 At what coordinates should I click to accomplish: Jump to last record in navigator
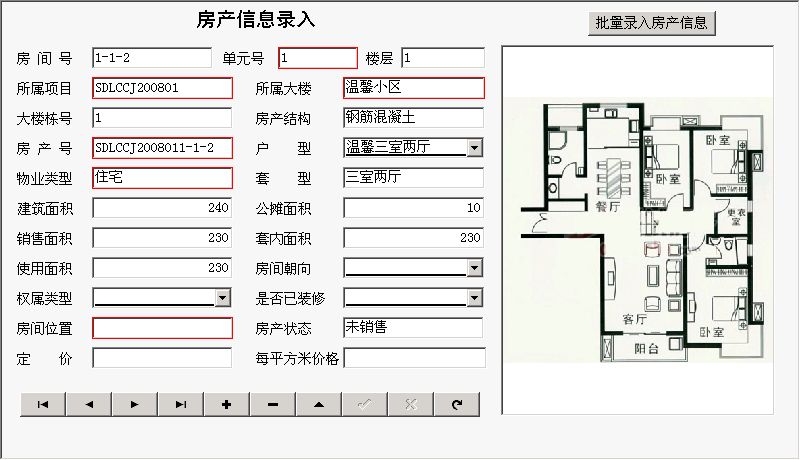pos(181,404)
